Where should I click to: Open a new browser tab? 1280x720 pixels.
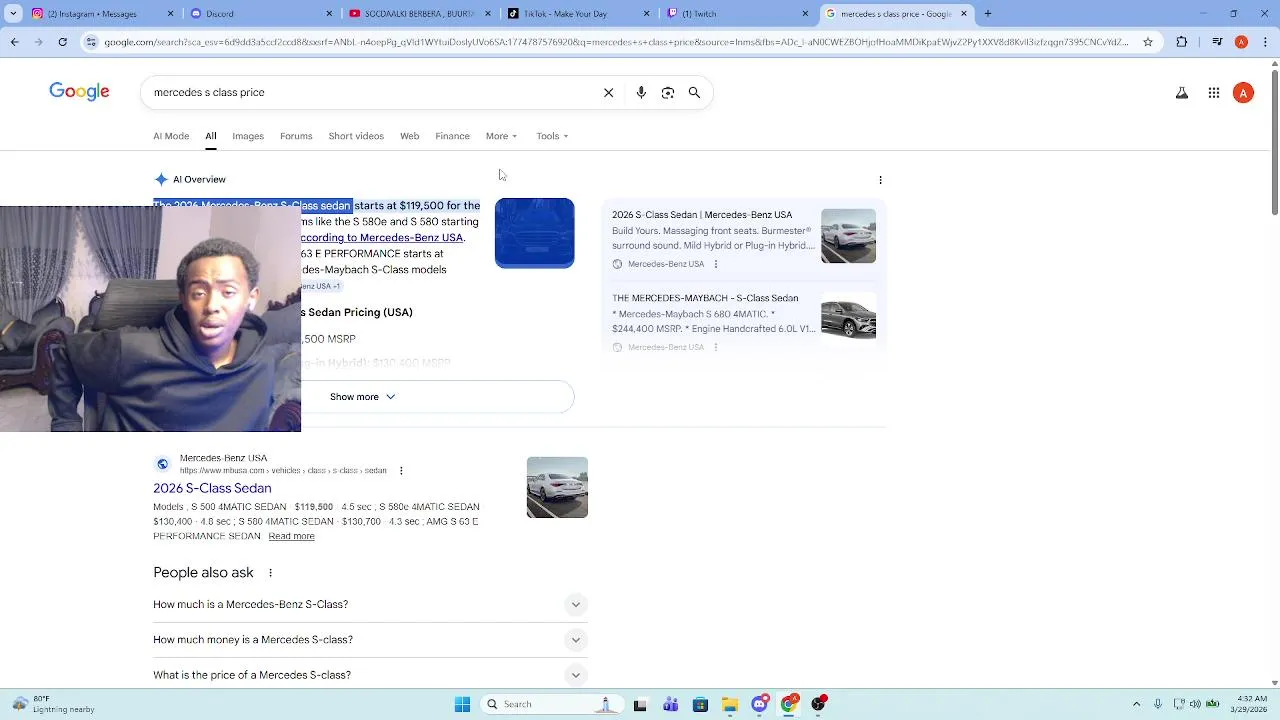point(988,14)
